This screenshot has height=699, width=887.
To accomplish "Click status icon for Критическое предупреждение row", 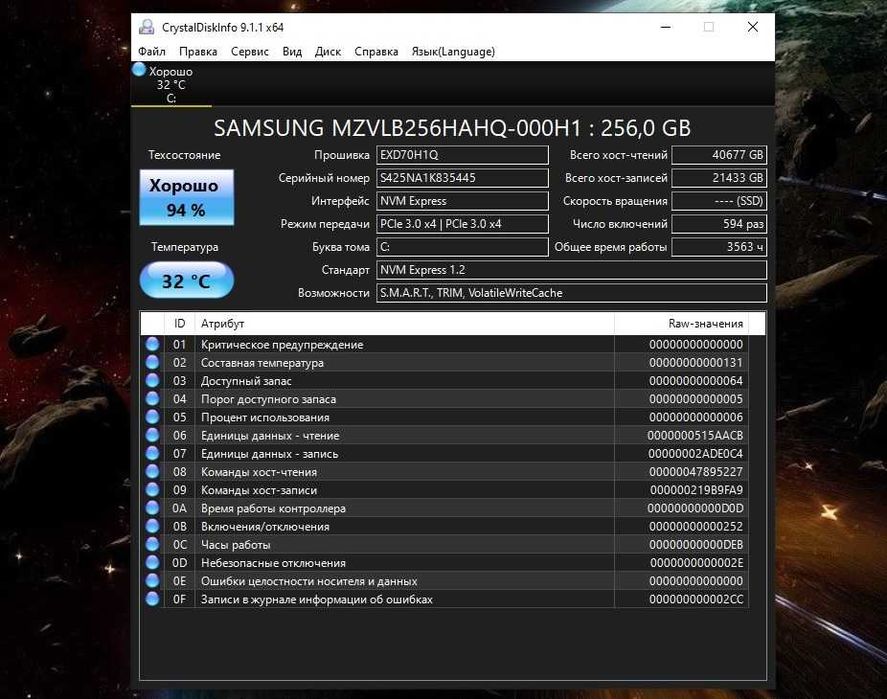I will 152,344.
